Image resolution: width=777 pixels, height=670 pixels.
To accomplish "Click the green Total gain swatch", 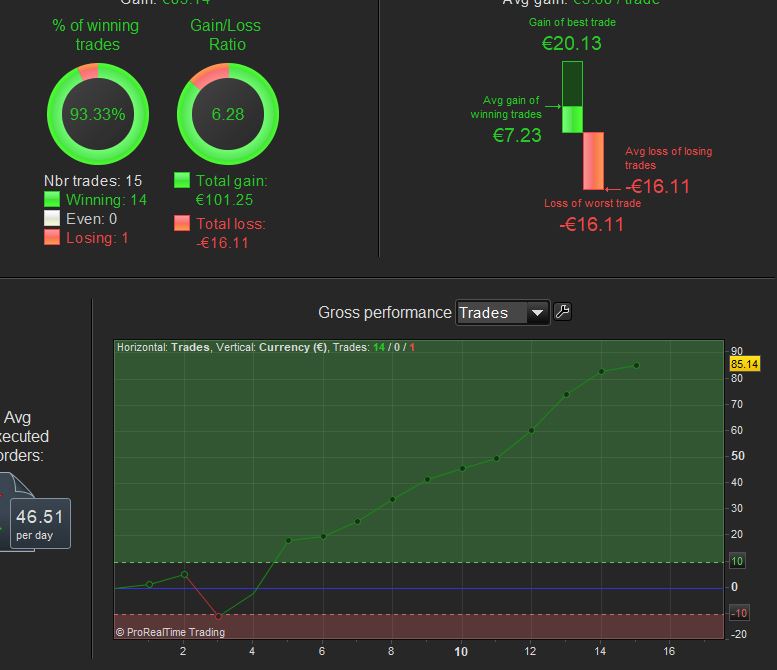I will click(182, 180).
